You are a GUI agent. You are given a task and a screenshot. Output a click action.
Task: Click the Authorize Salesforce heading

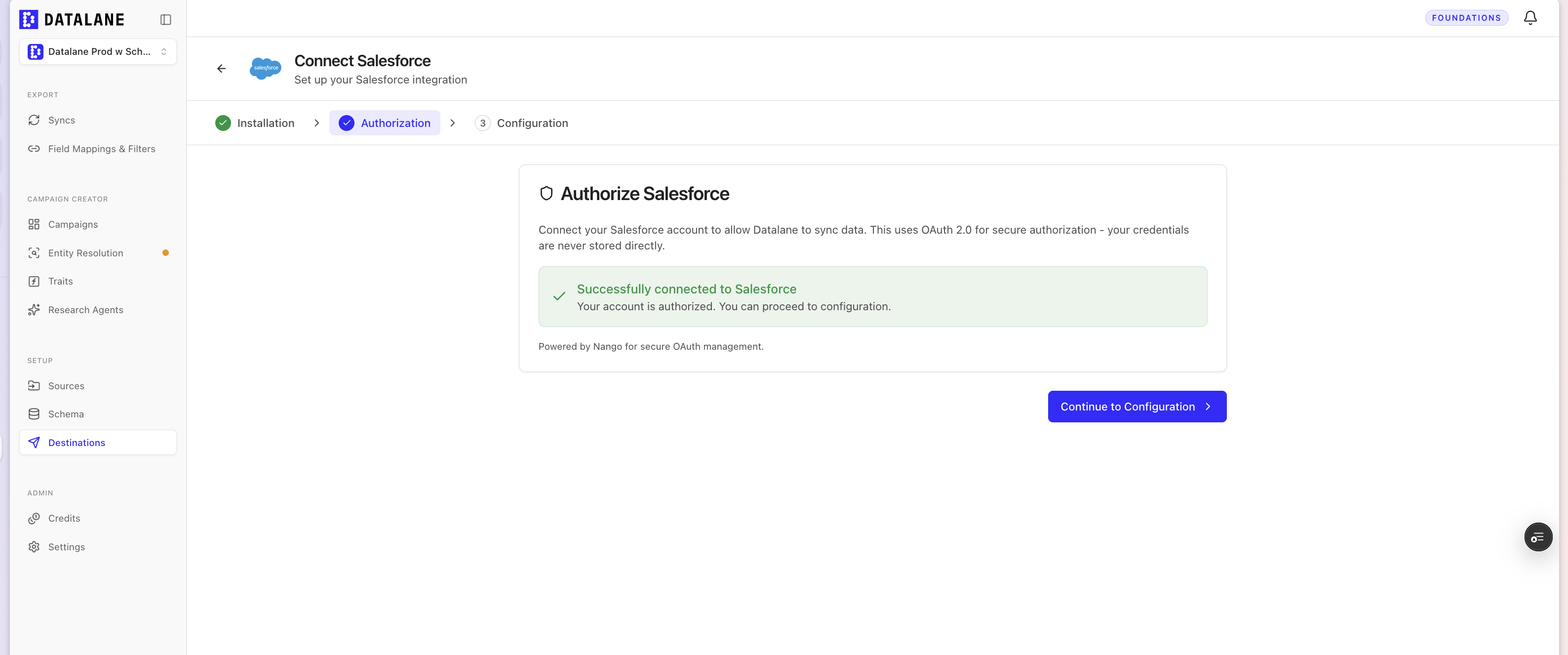[x=645, y=193]
